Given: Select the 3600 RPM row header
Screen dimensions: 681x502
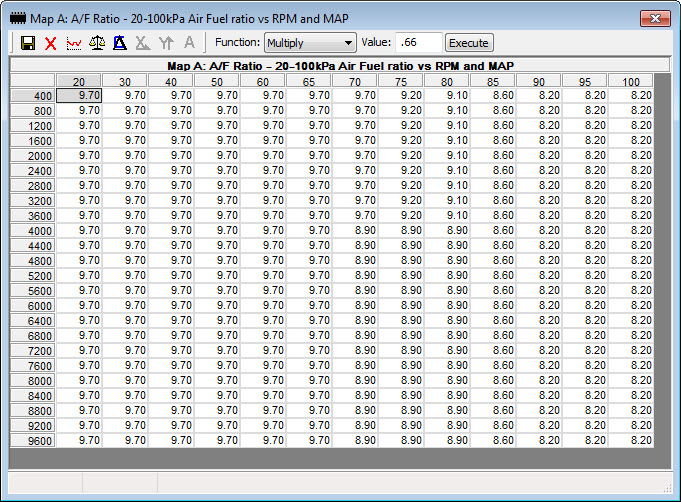Looking at the screenshot, I should tap(33, 215).
